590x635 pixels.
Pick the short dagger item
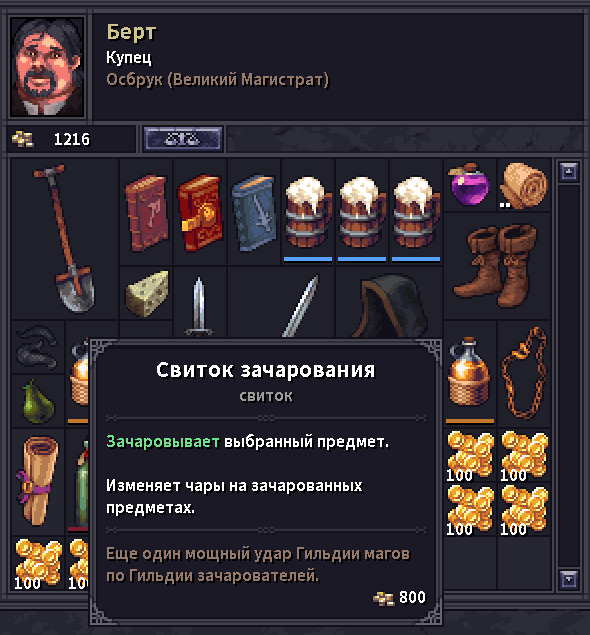(198, 306)
